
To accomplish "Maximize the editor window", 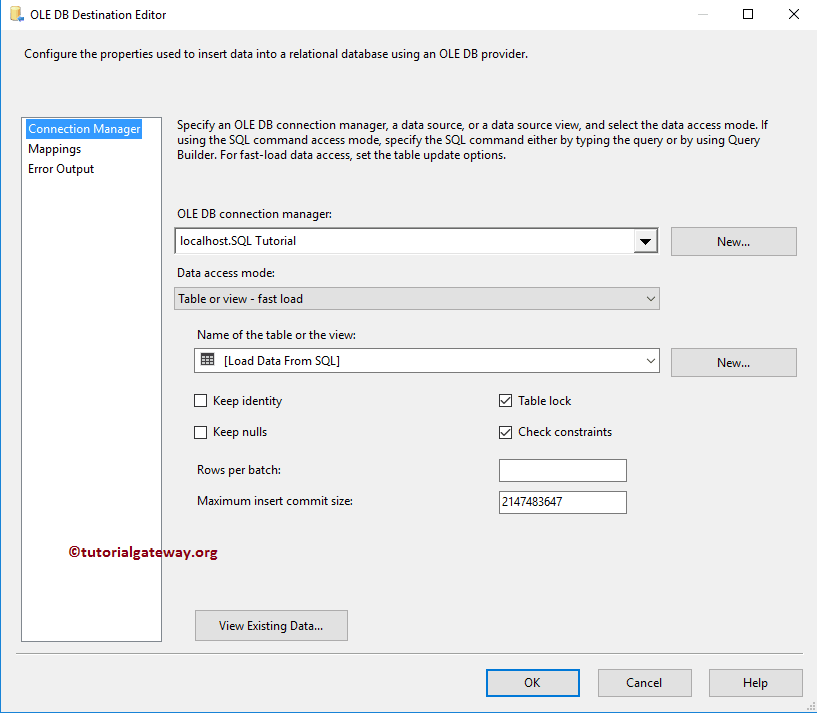I will (748, 14).
